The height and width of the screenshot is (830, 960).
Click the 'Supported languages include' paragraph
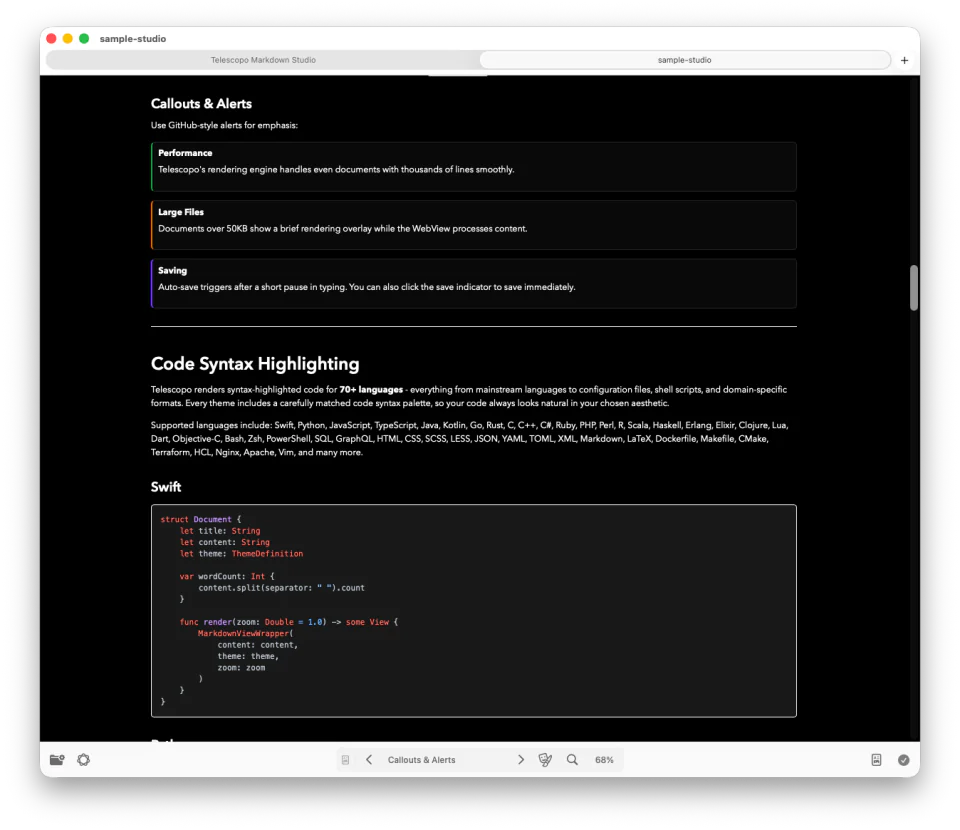pos(470,439)
